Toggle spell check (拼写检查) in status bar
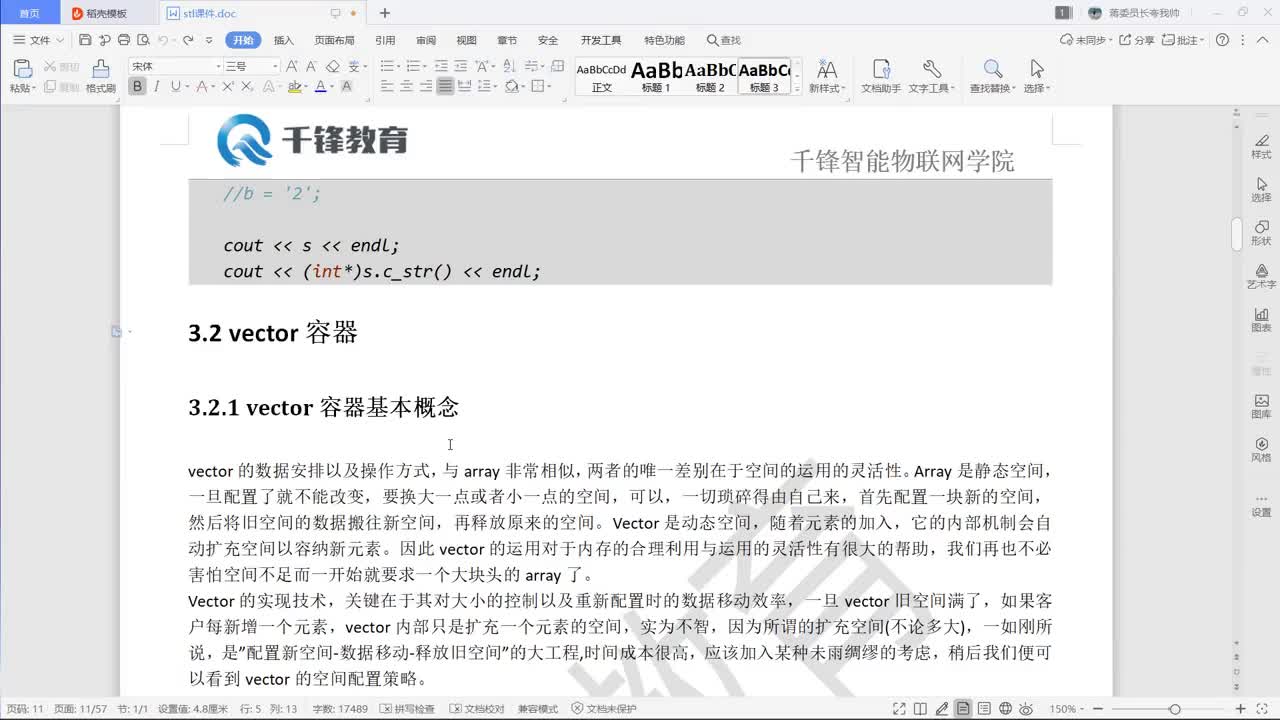The image size is (1280, 720). tap(408, 709)
